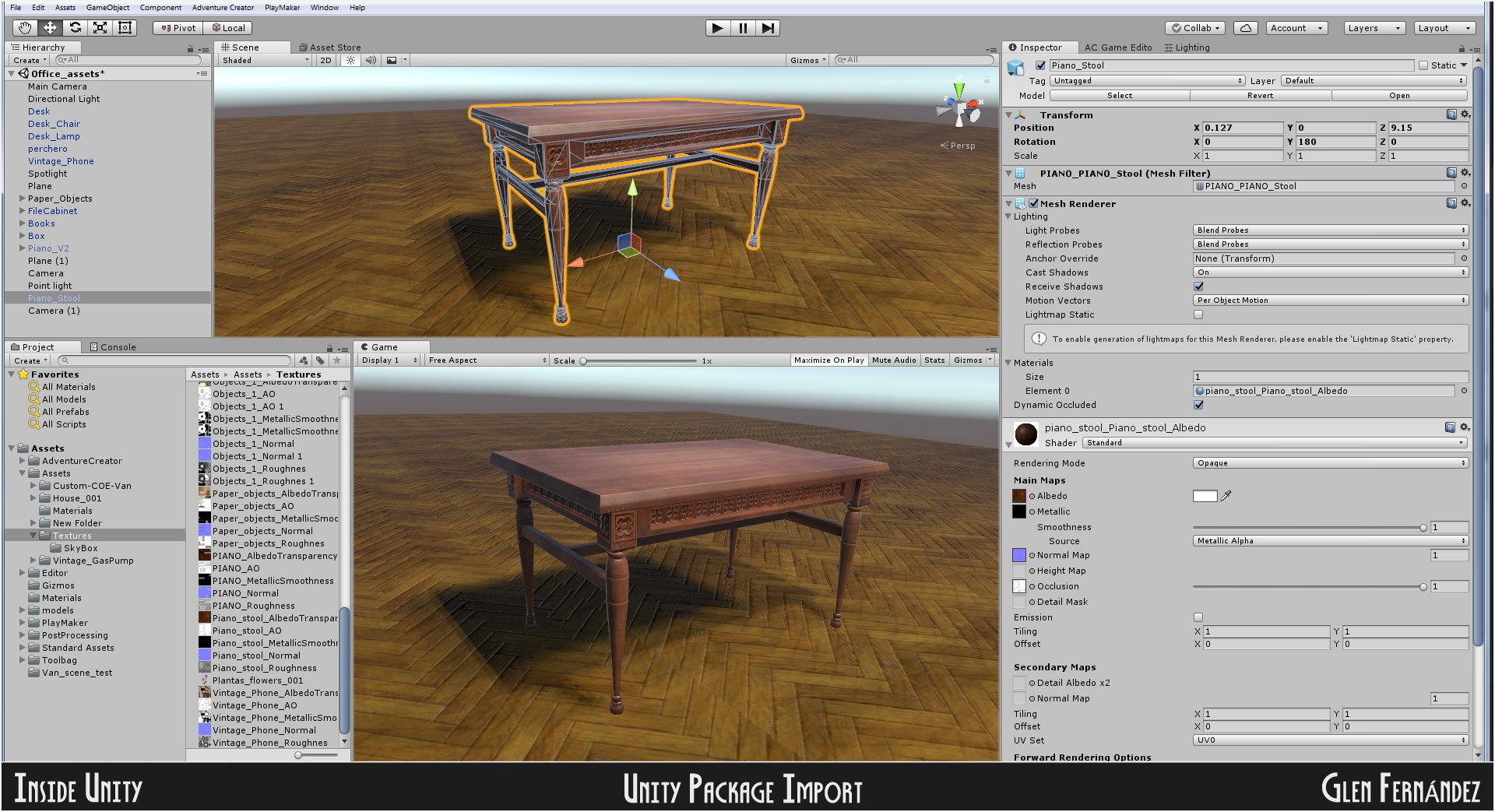Switch to the Console tab
Viewport: 1495px width, 812px height.
(113, 347)
